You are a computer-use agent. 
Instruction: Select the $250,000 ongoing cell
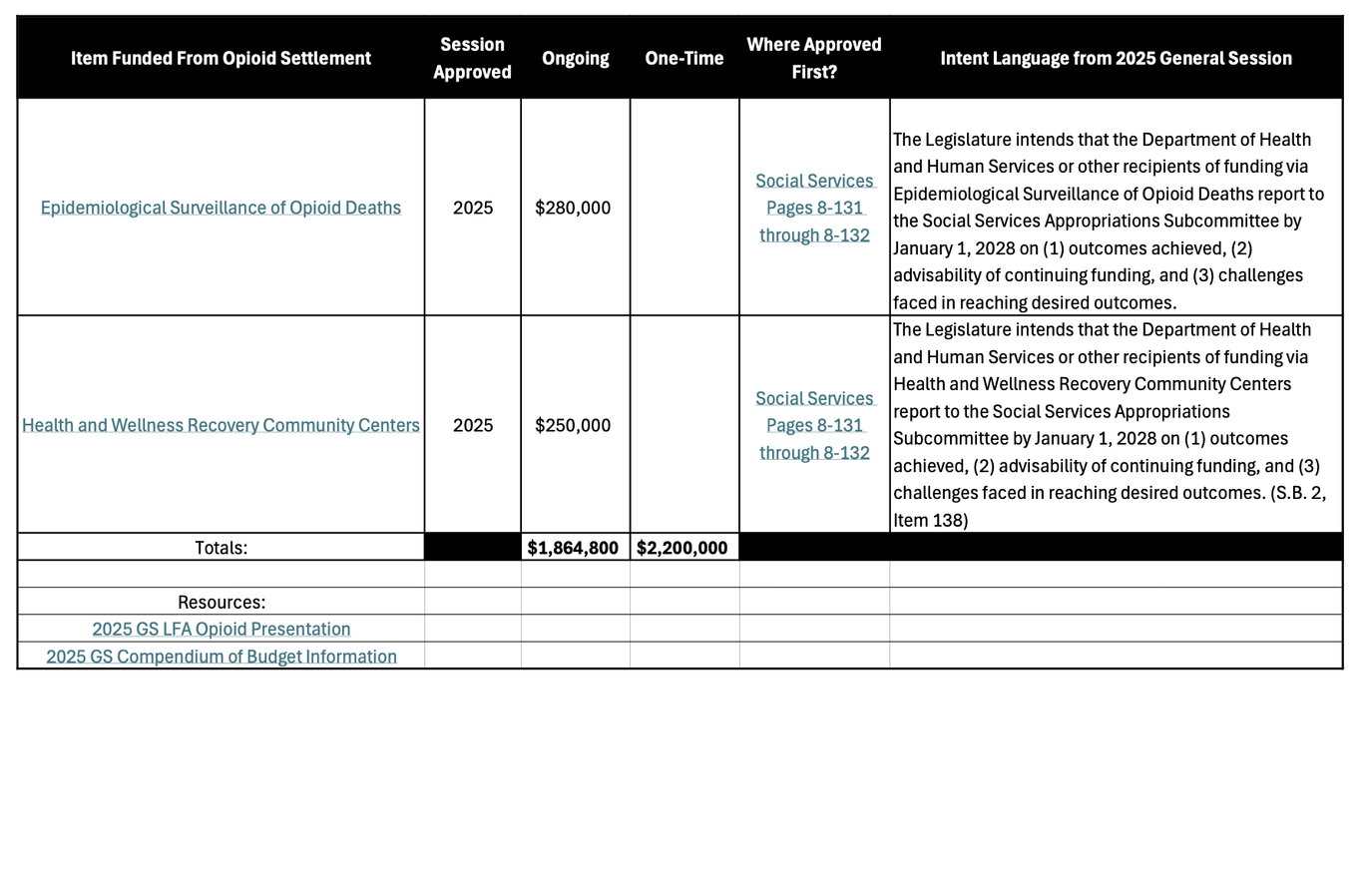pyautogui.click(x=575, y=425)
